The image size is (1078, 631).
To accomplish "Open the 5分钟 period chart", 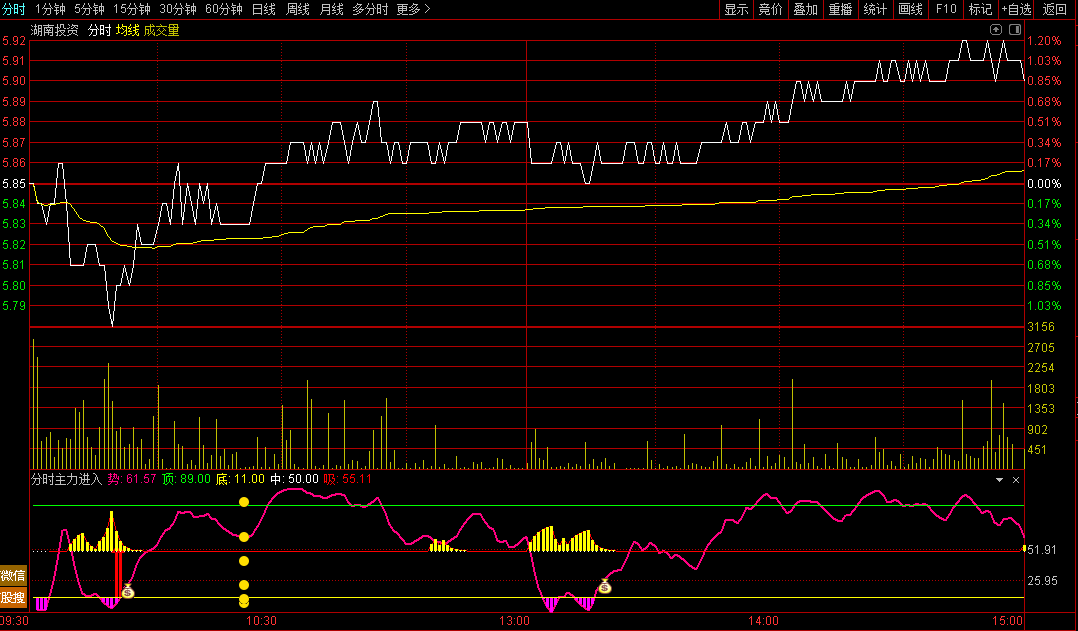I will [x=89, y=9].
